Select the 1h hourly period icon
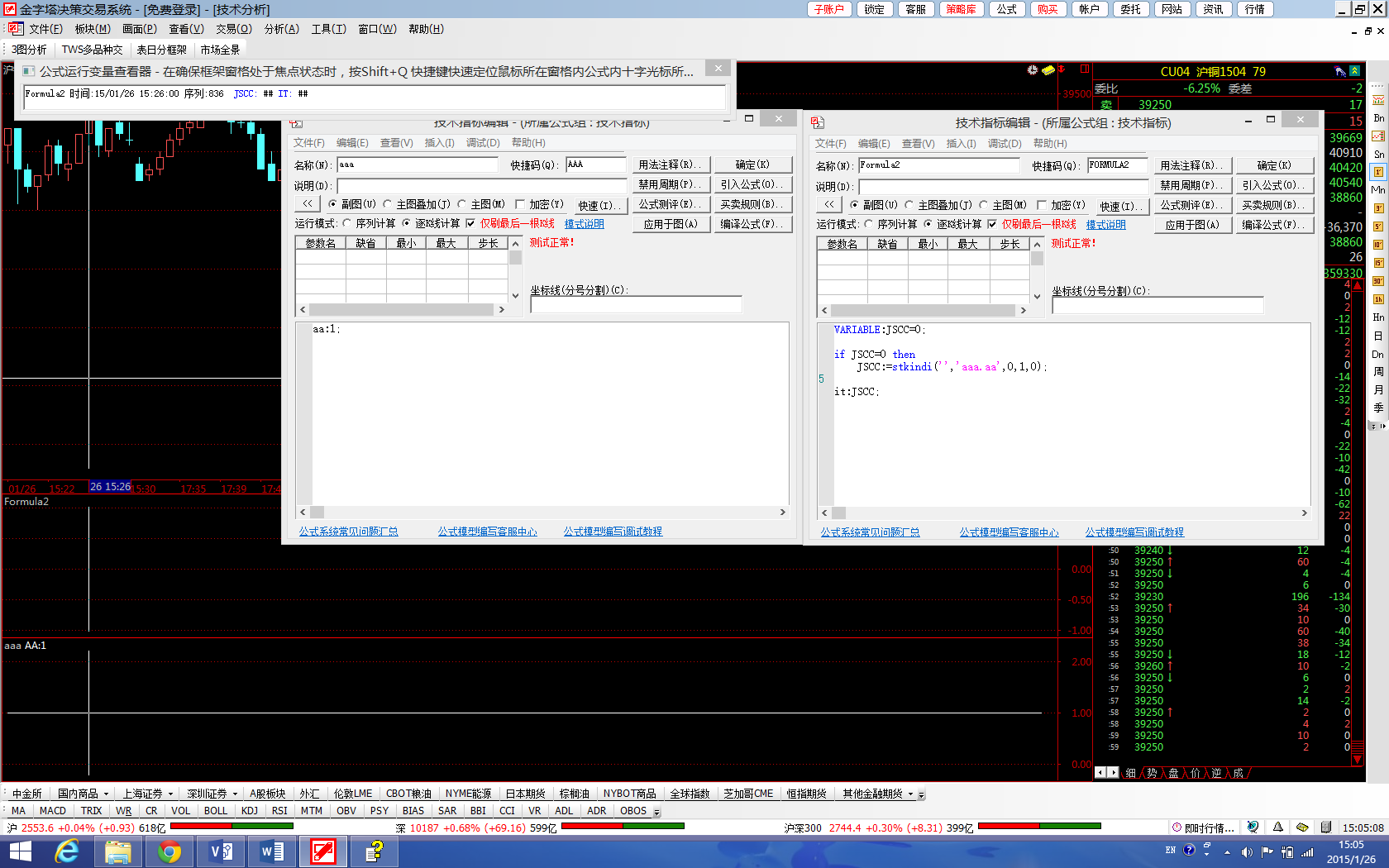Screen dimensions: 1389x868 (x=1378, y=299)
